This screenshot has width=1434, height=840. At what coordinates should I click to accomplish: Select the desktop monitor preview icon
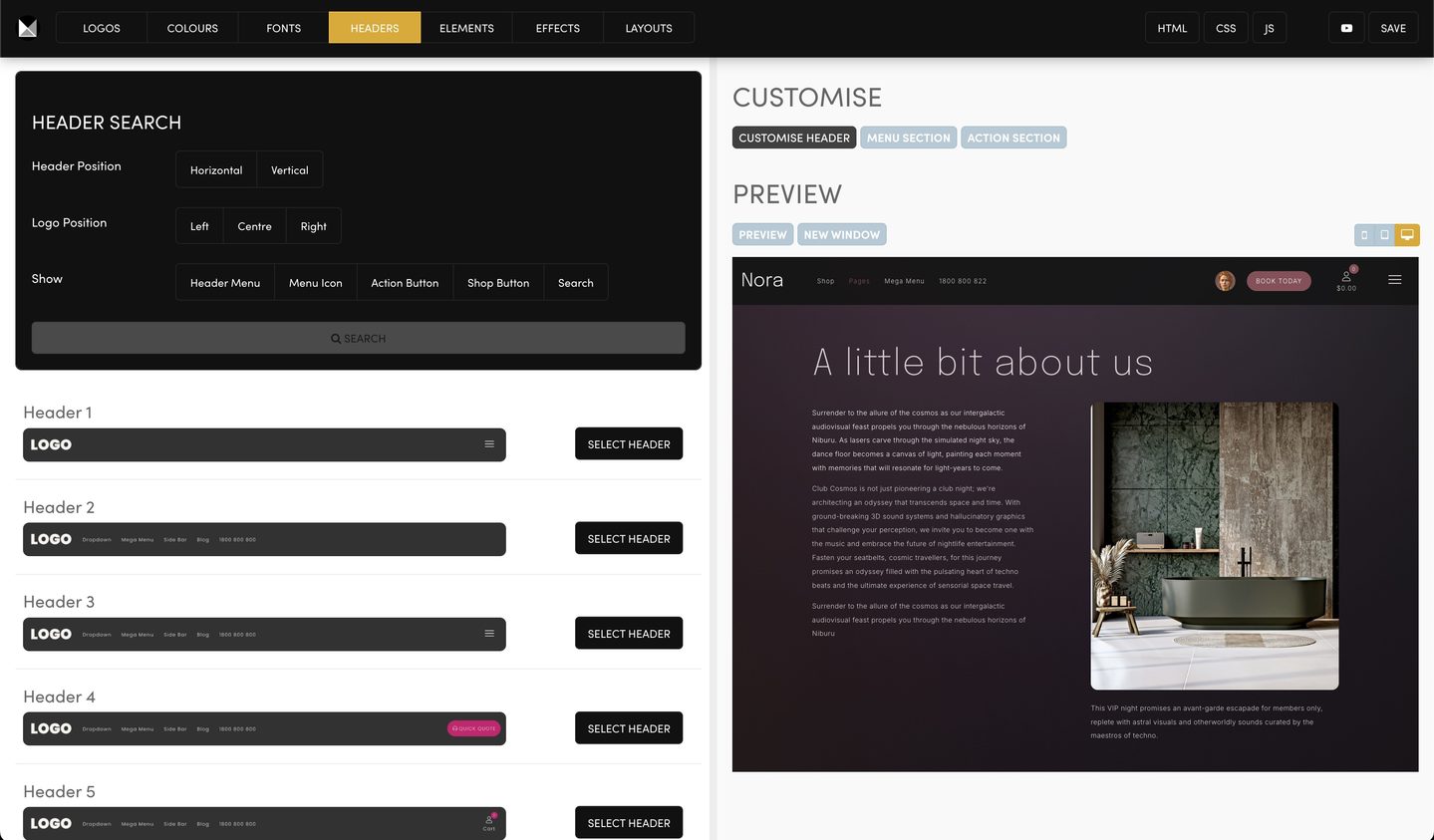click(1407, 235)
